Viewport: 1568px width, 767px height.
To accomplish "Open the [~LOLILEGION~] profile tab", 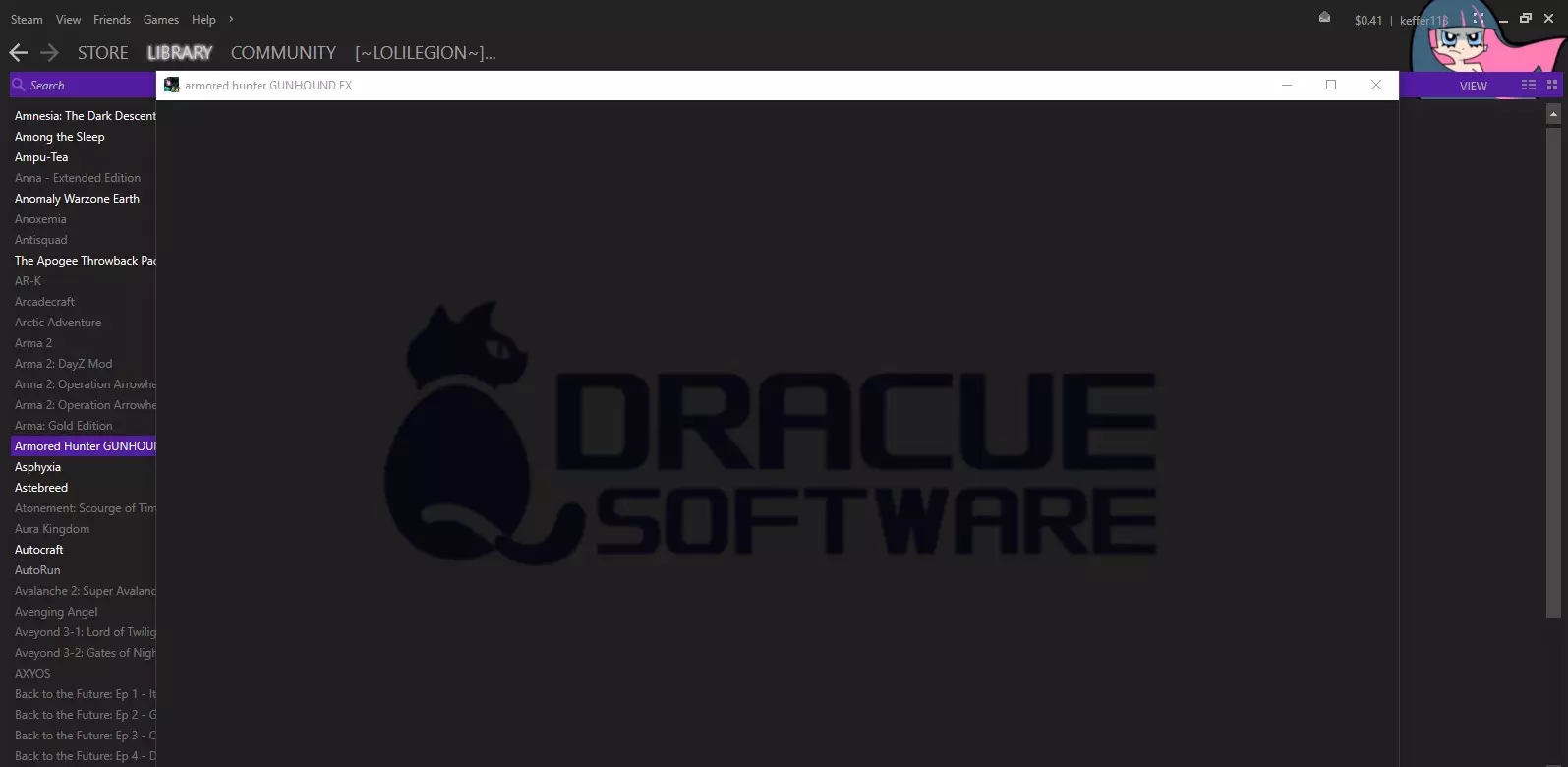I will click(426, 53).
